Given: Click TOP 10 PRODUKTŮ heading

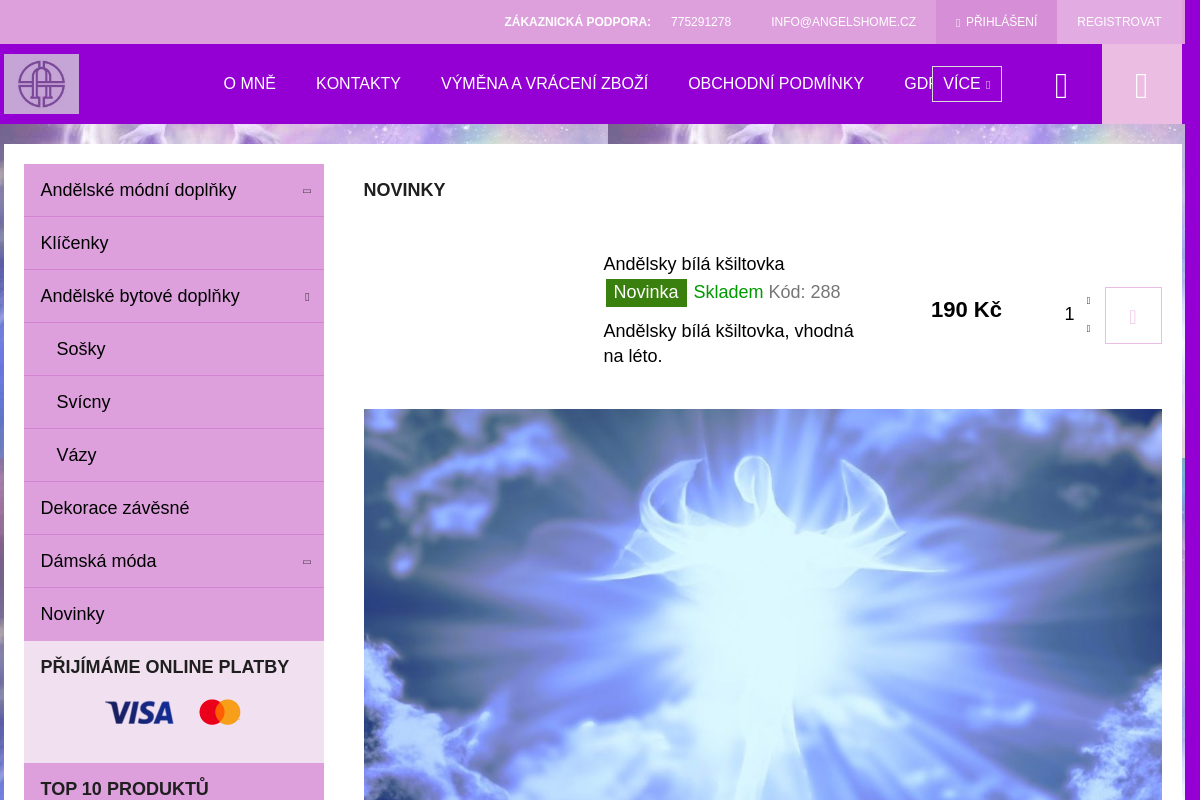Looking at the screenshot, I should pyautogui.click(x=125, y=788).
